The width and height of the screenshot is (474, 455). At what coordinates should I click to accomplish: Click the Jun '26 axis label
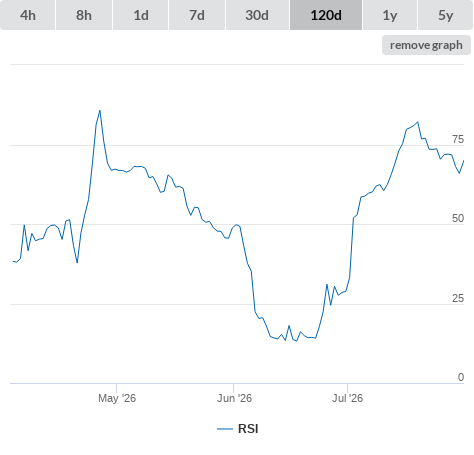[234, 398]
